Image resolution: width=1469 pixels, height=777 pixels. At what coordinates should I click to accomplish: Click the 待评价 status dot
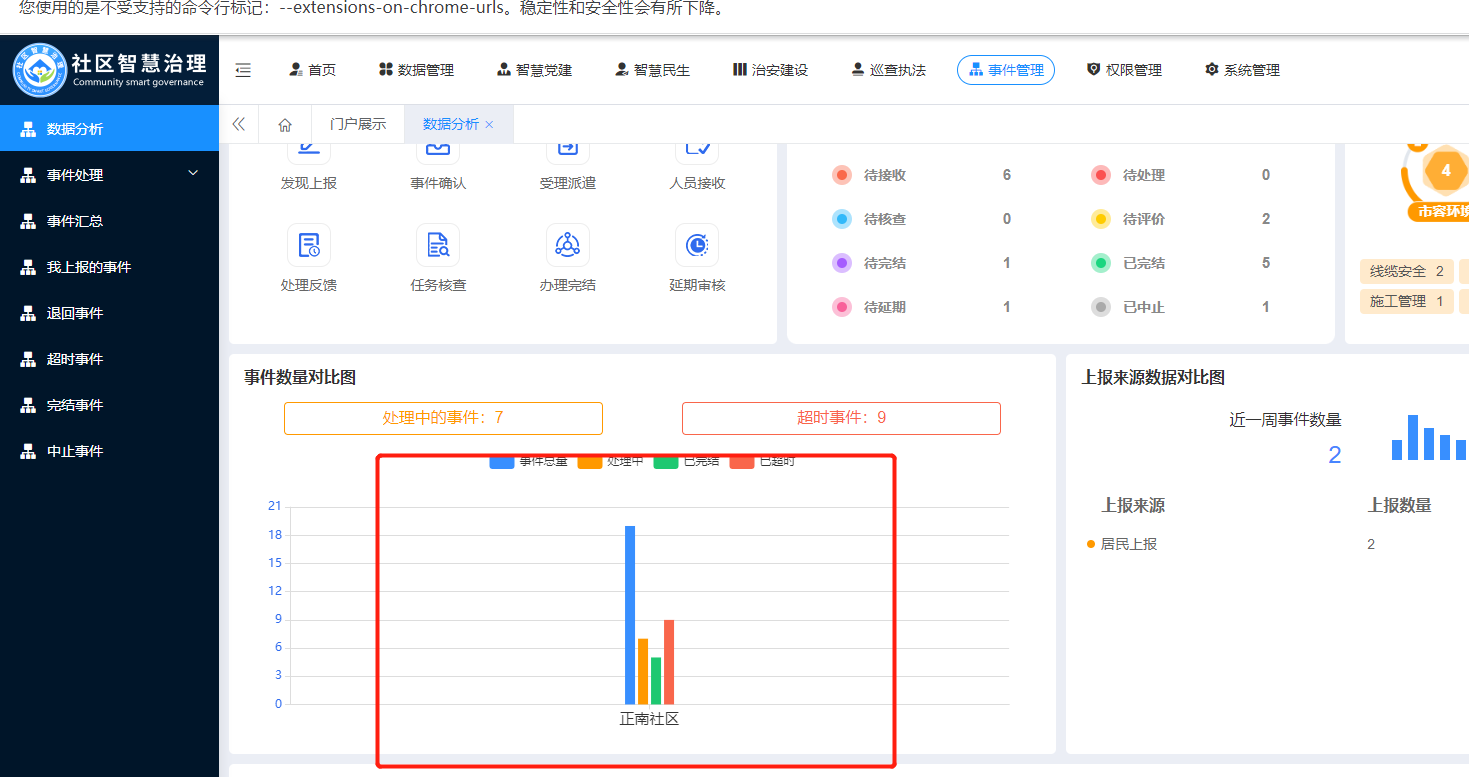(1101, 219)
